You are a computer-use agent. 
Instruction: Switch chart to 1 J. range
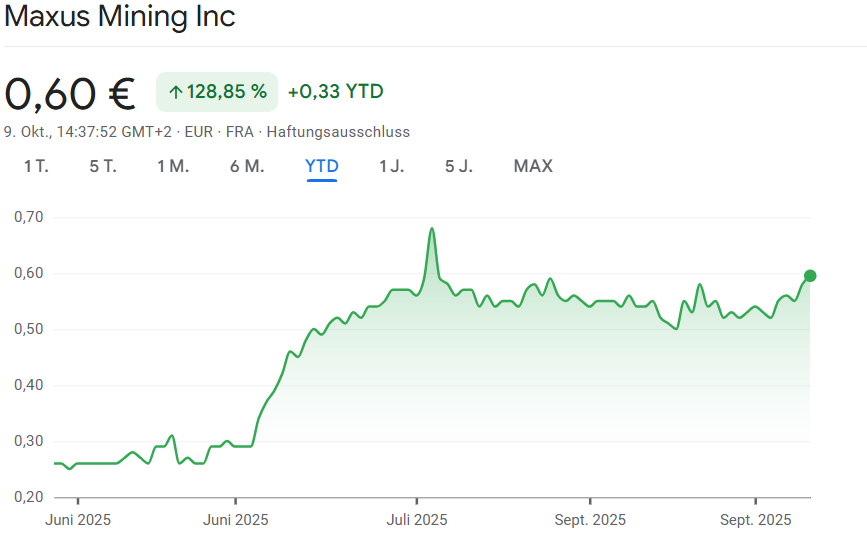tap(391, 166)
